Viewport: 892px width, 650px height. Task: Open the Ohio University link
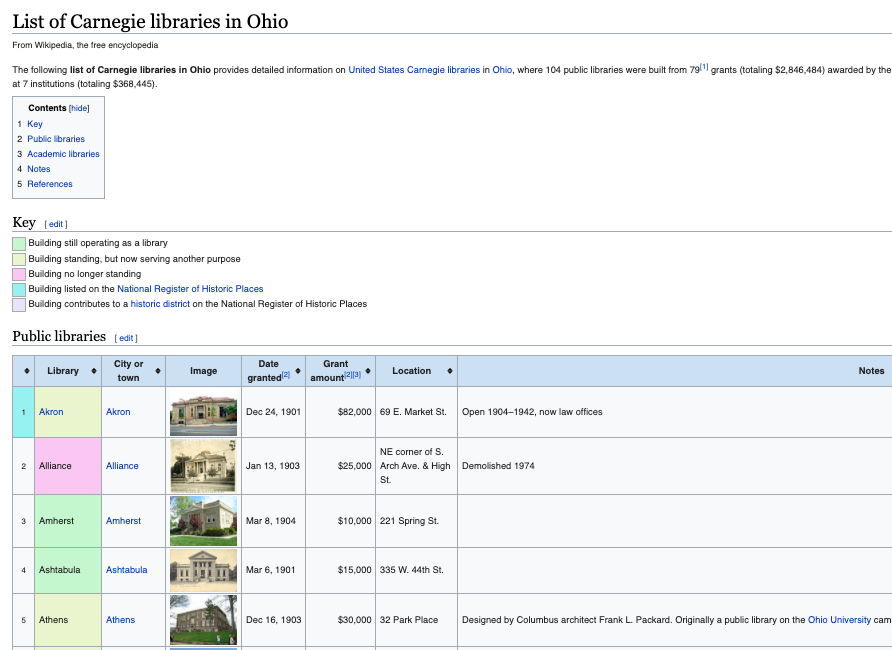(839, 620)
